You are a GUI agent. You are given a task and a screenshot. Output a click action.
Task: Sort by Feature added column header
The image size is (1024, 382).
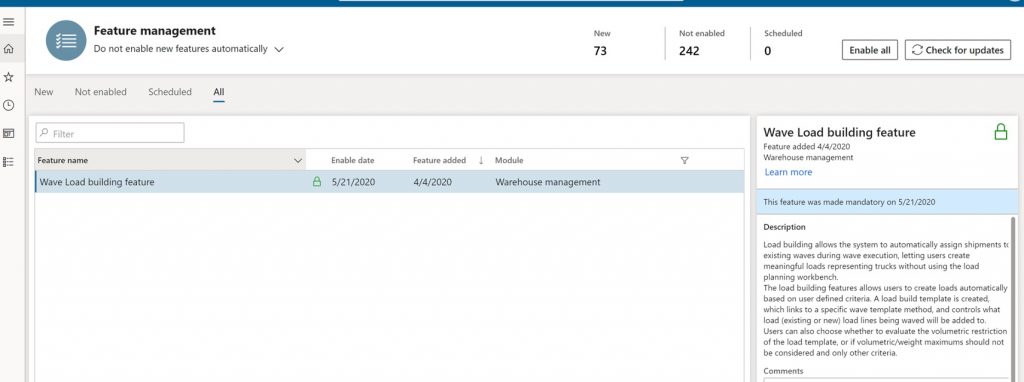click(x=440, y=160)
